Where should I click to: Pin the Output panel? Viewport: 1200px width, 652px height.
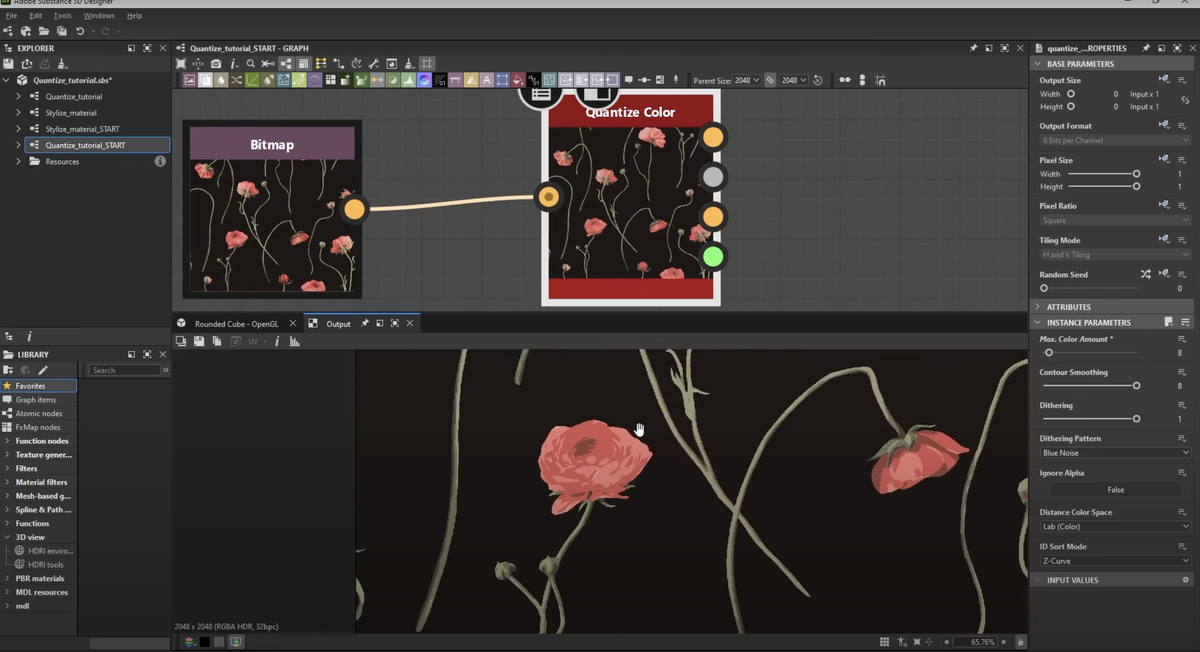point(365,322)
